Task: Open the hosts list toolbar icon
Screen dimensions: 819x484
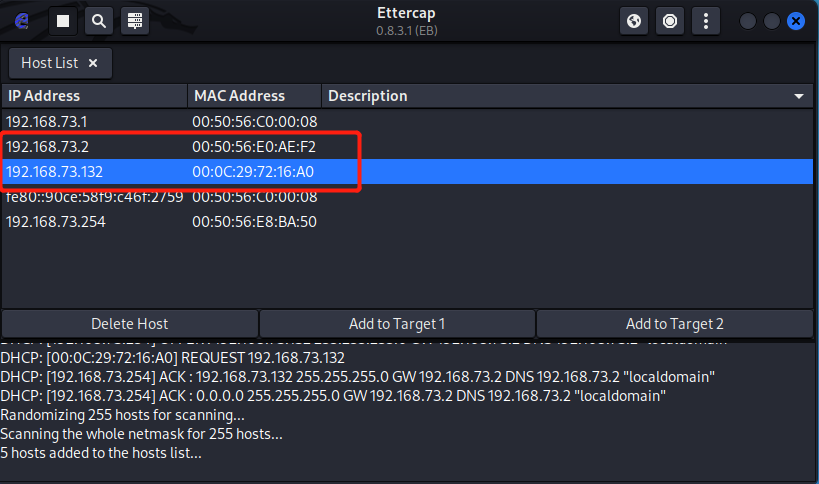Action: 134,20
